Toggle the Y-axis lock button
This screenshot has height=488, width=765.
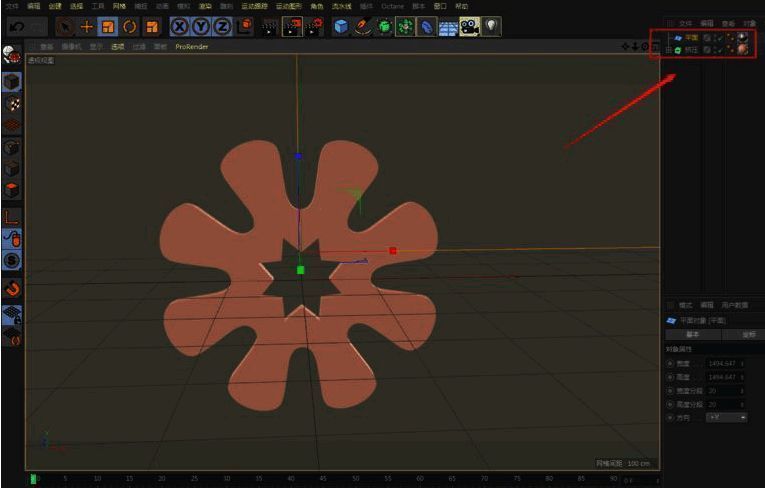point(200,27)
